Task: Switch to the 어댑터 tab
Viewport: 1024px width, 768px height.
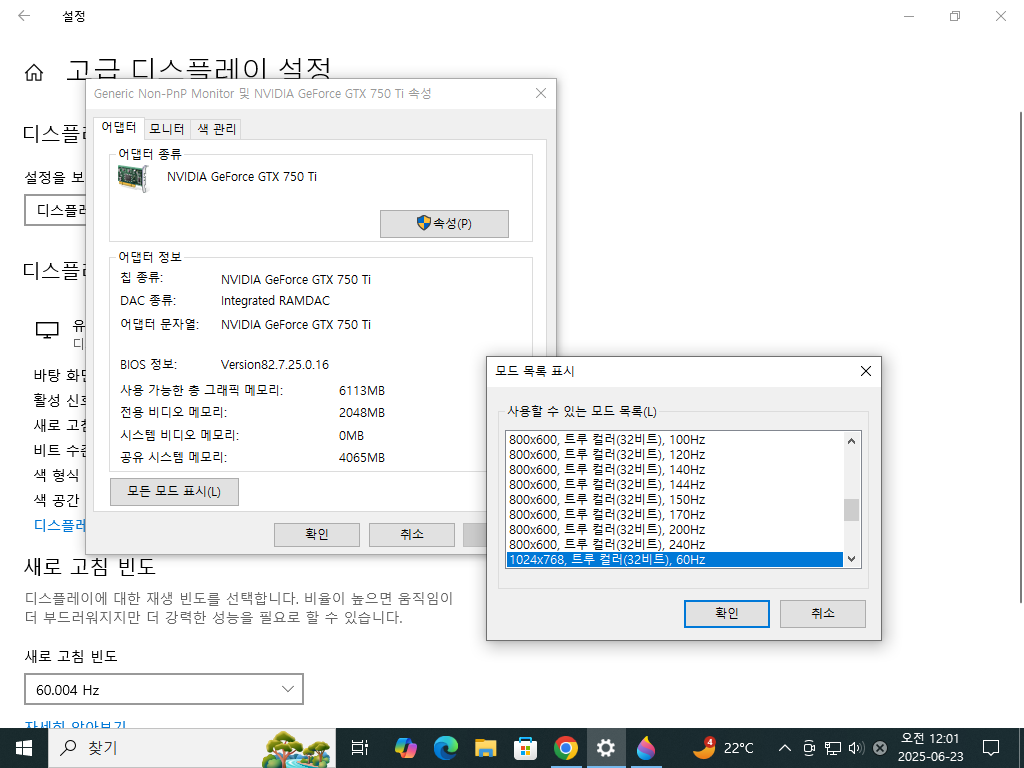Action: (118, 127)
